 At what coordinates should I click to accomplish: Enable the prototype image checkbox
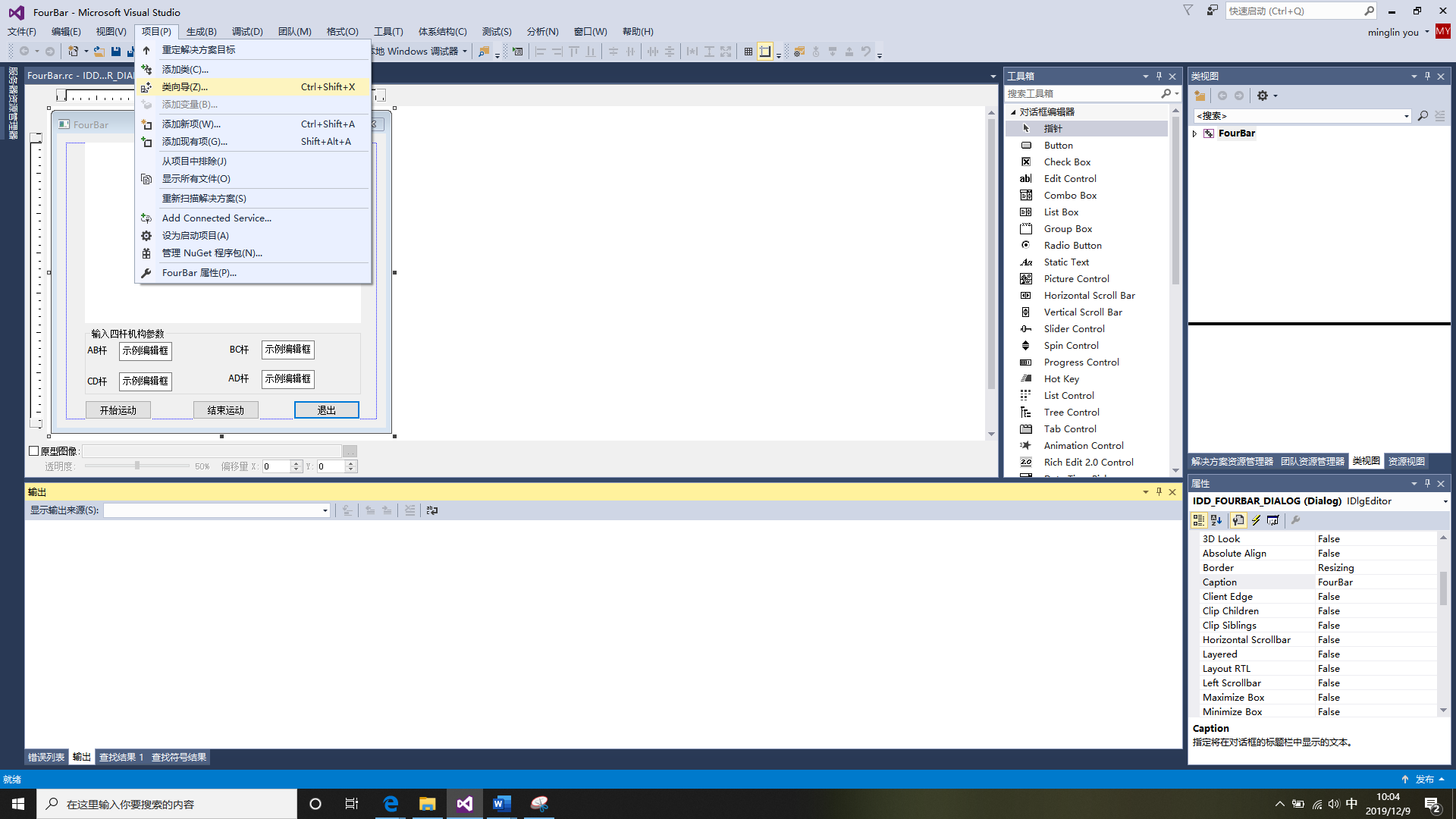pos(33,451)
